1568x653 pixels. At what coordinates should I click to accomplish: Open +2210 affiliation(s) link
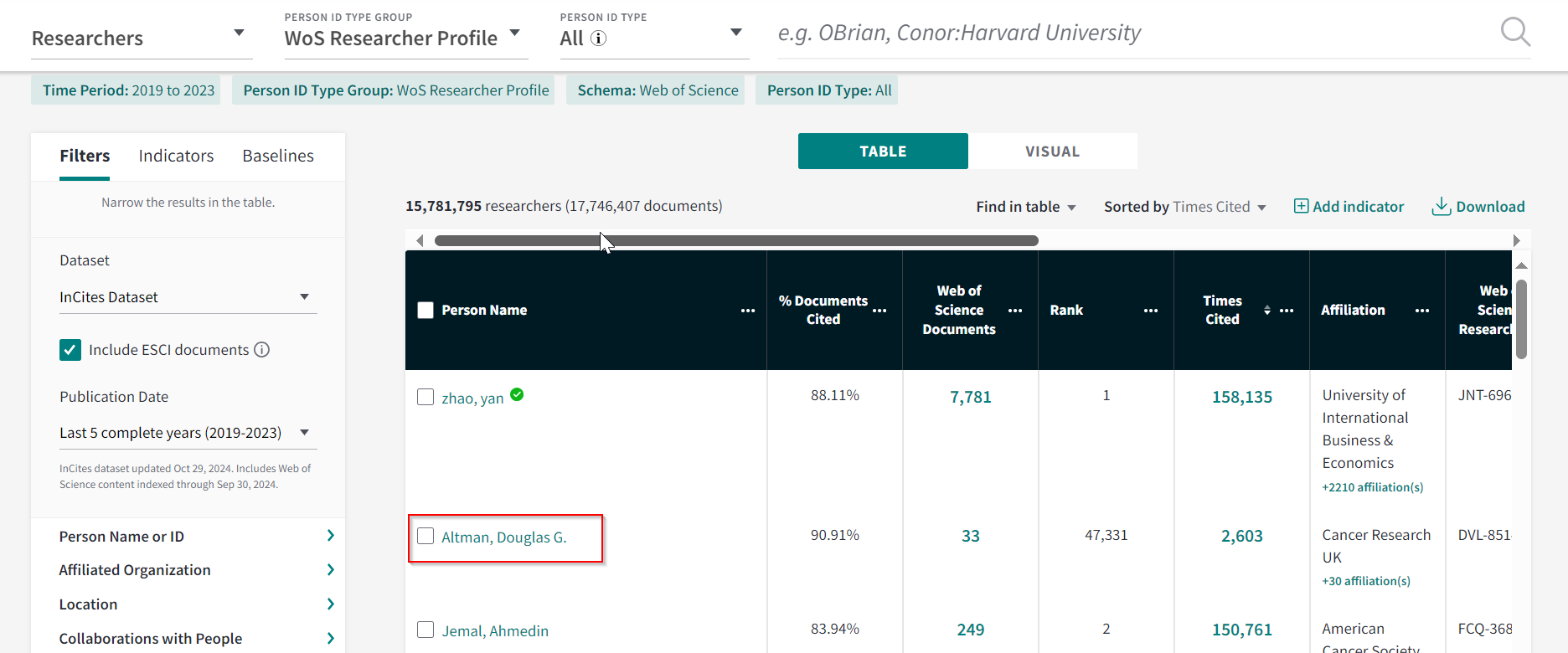click(1373, 487)
